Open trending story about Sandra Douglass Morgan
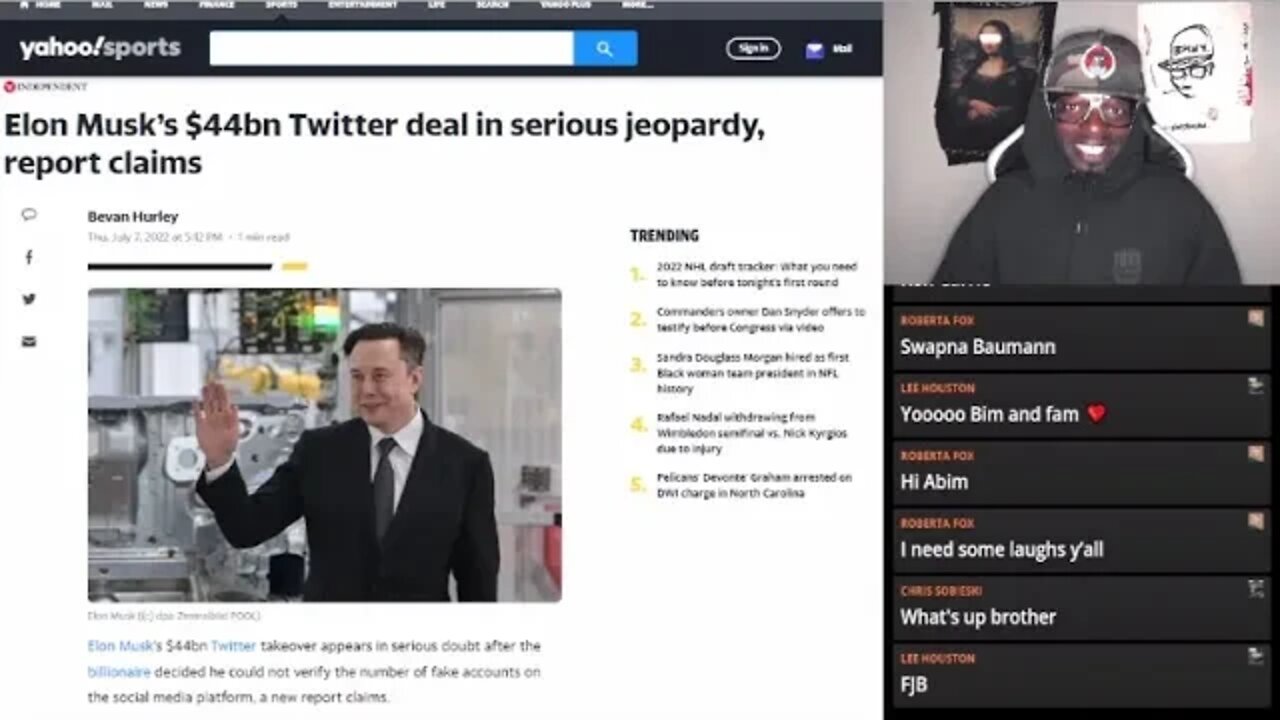This screenshot has height=720, width=1280. (753, 373)
